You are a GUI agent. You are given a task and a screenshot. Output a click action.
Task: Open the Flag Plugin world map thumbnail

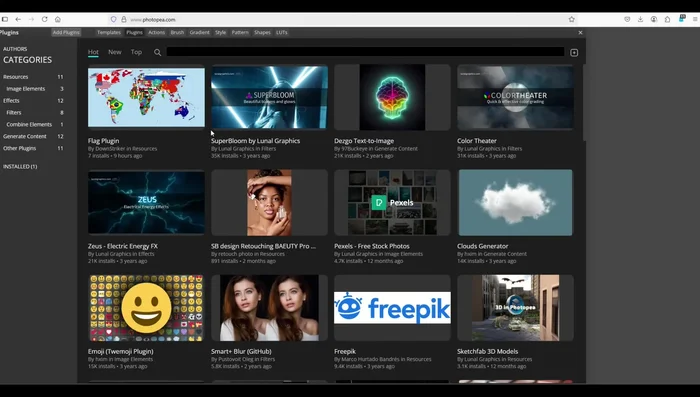[146, 97]
